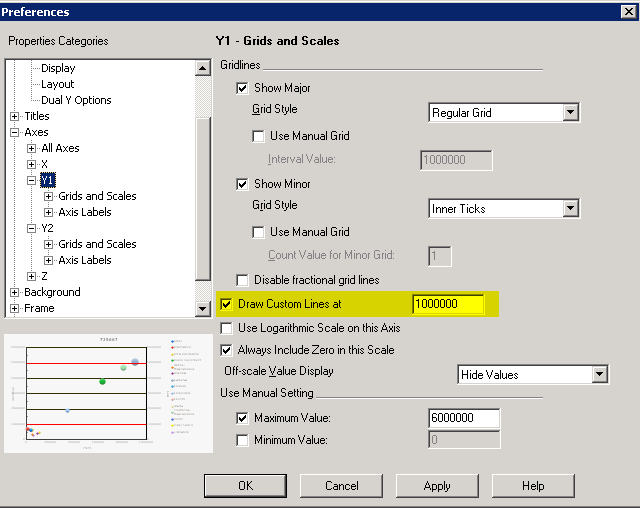Expand the Background category node
640x508 pixels.
click(x=14, y=292)
